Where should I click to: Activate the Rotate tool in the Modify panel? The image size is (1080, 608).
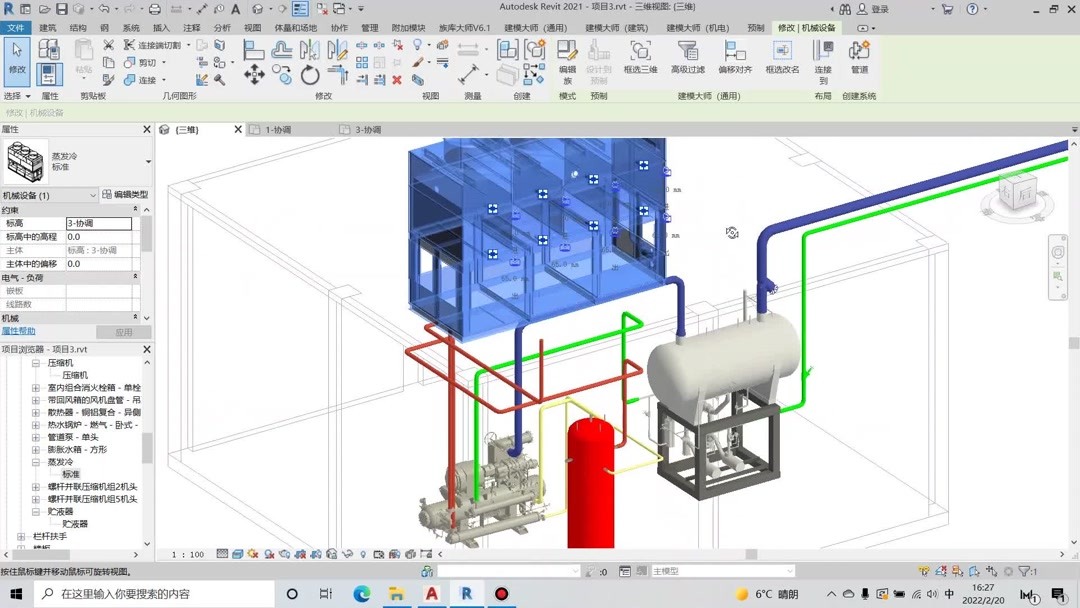pos(309,76)
